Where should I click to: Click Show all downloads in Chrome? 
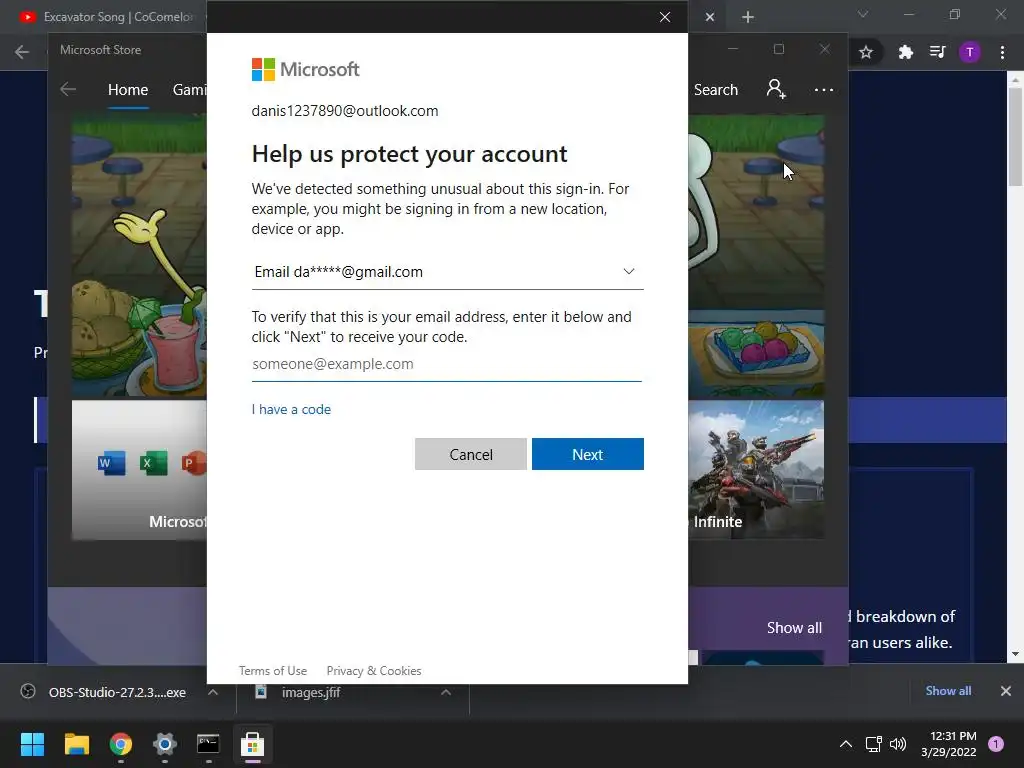click(x=948, y=690)
